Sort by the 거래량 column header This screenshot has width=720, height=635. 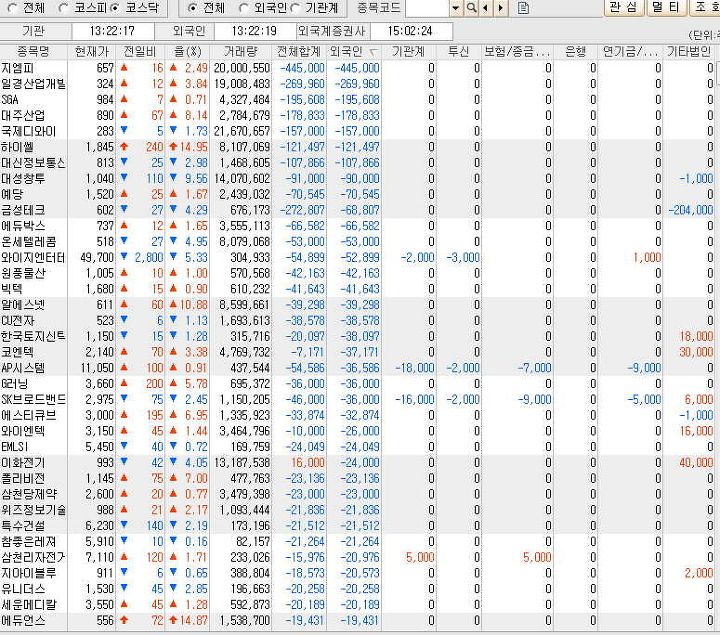coord(241,52)
